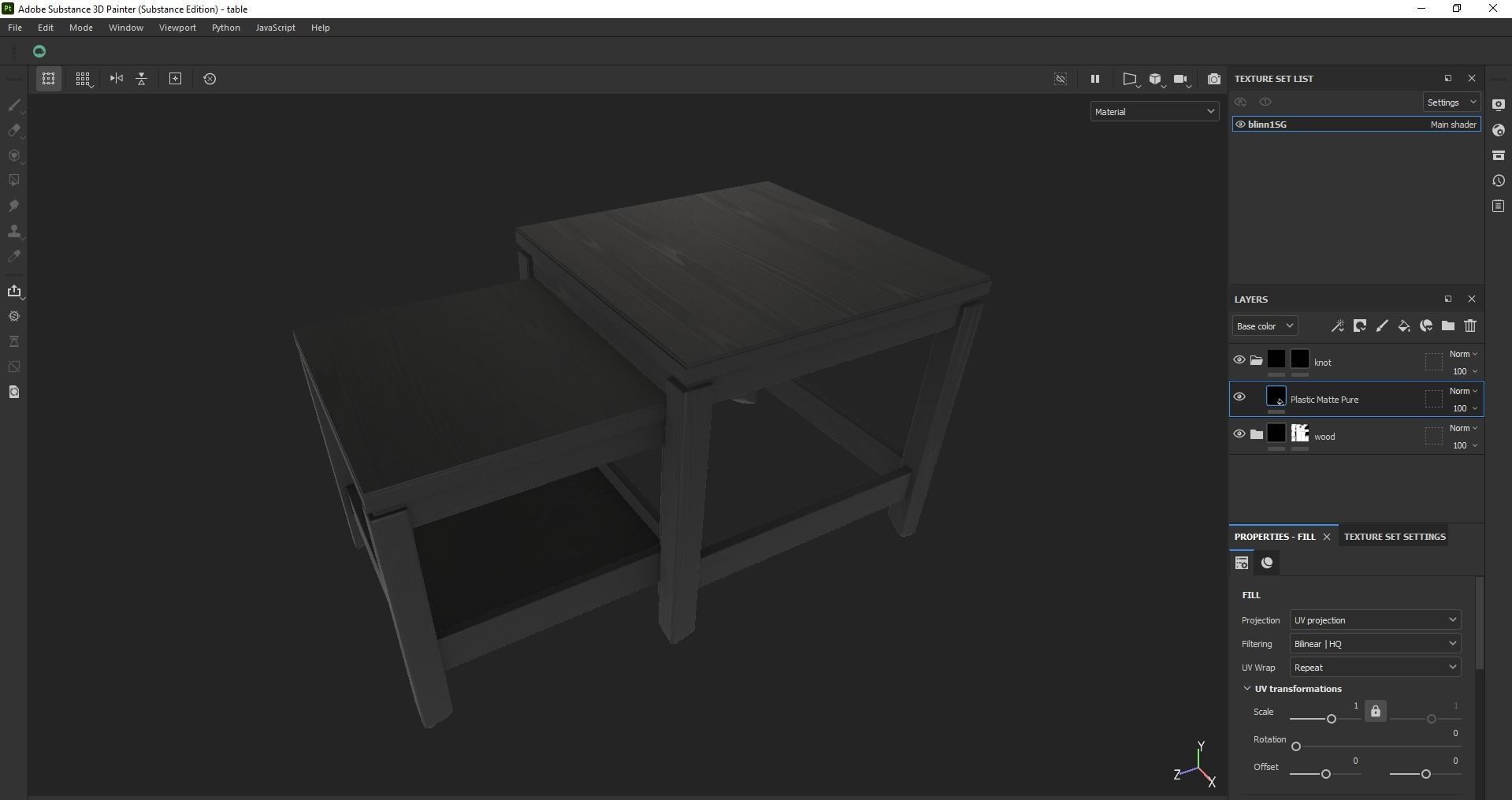Open Display settings on right sidebar
This screenshot has height=800, width=1512.
[1499, 105]
